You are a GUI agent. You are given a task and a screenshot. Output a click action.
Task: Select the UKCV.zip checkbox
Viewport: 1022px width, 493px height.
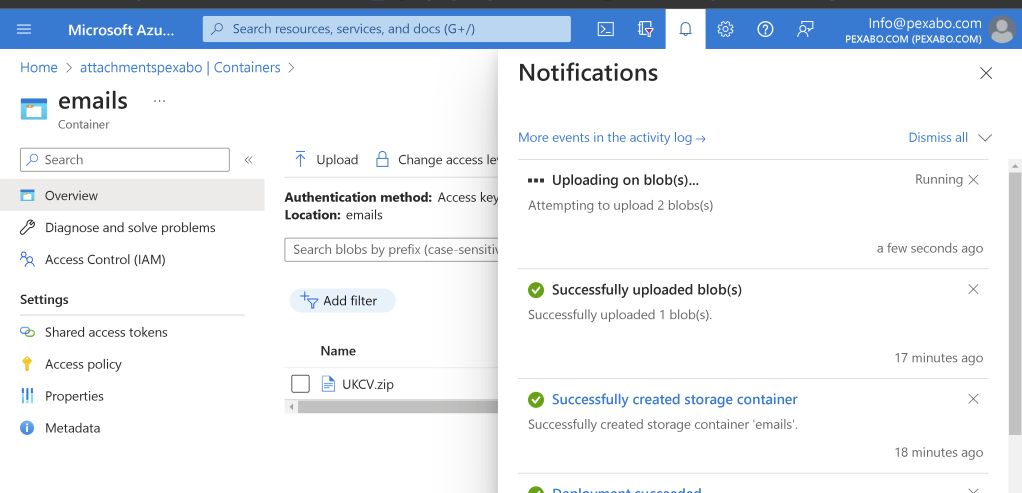[300, 384]
